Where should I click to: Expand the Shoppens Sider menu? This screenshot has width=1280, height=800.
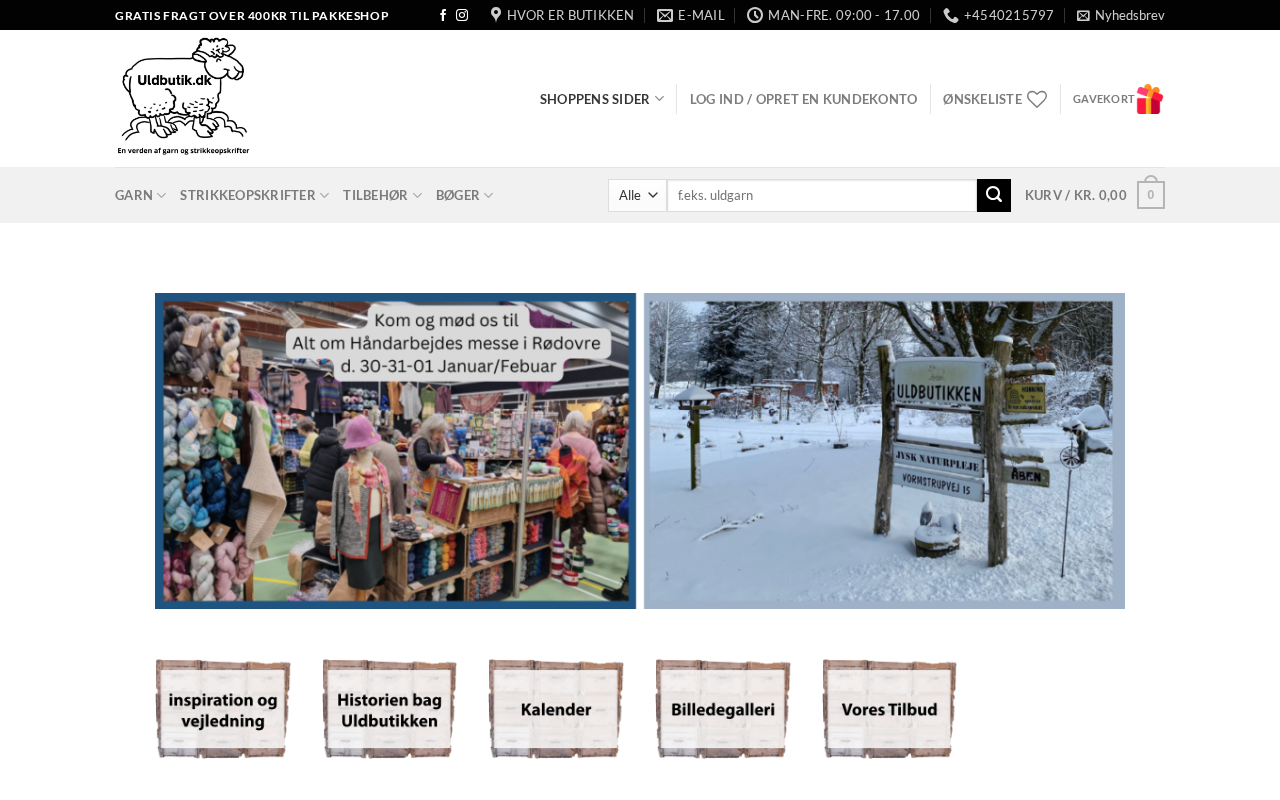coord(602,99)
